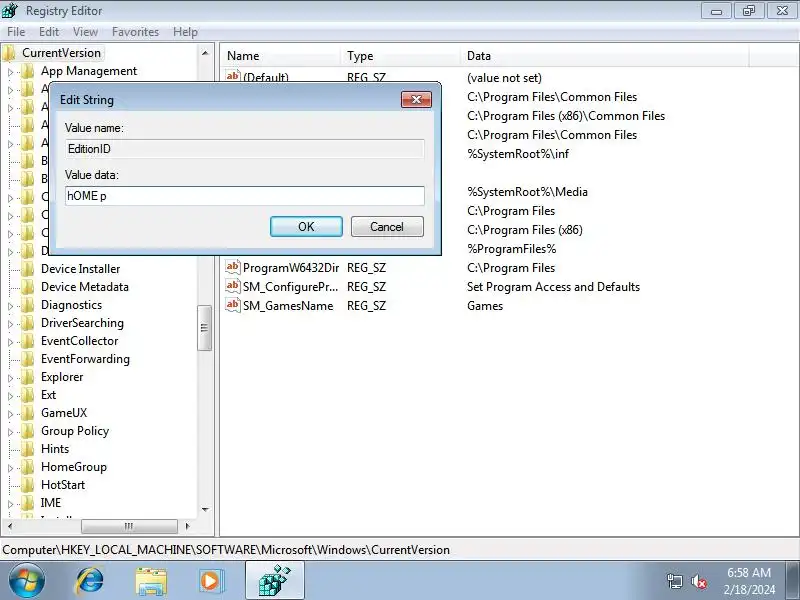The width and height of the screenshot is (800, 600).
Task: Click the Show desktop button at taskbar end
Action: pyautogui.click(x=793, y=581)
